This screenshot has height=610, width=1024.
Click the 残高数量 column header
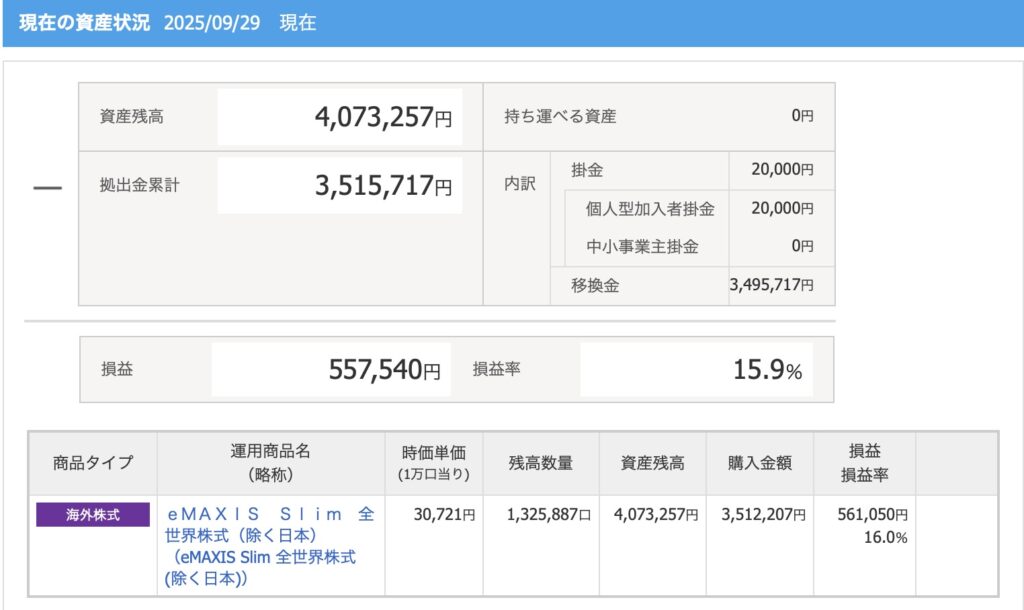(541, 462)
